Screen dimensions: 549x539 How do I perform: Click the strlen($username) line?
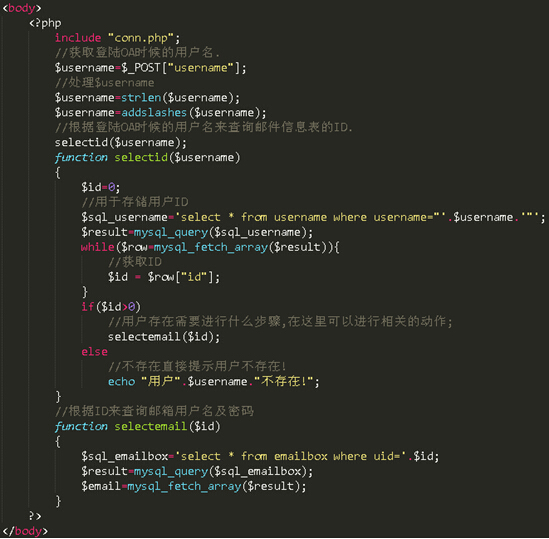(147, 98)
